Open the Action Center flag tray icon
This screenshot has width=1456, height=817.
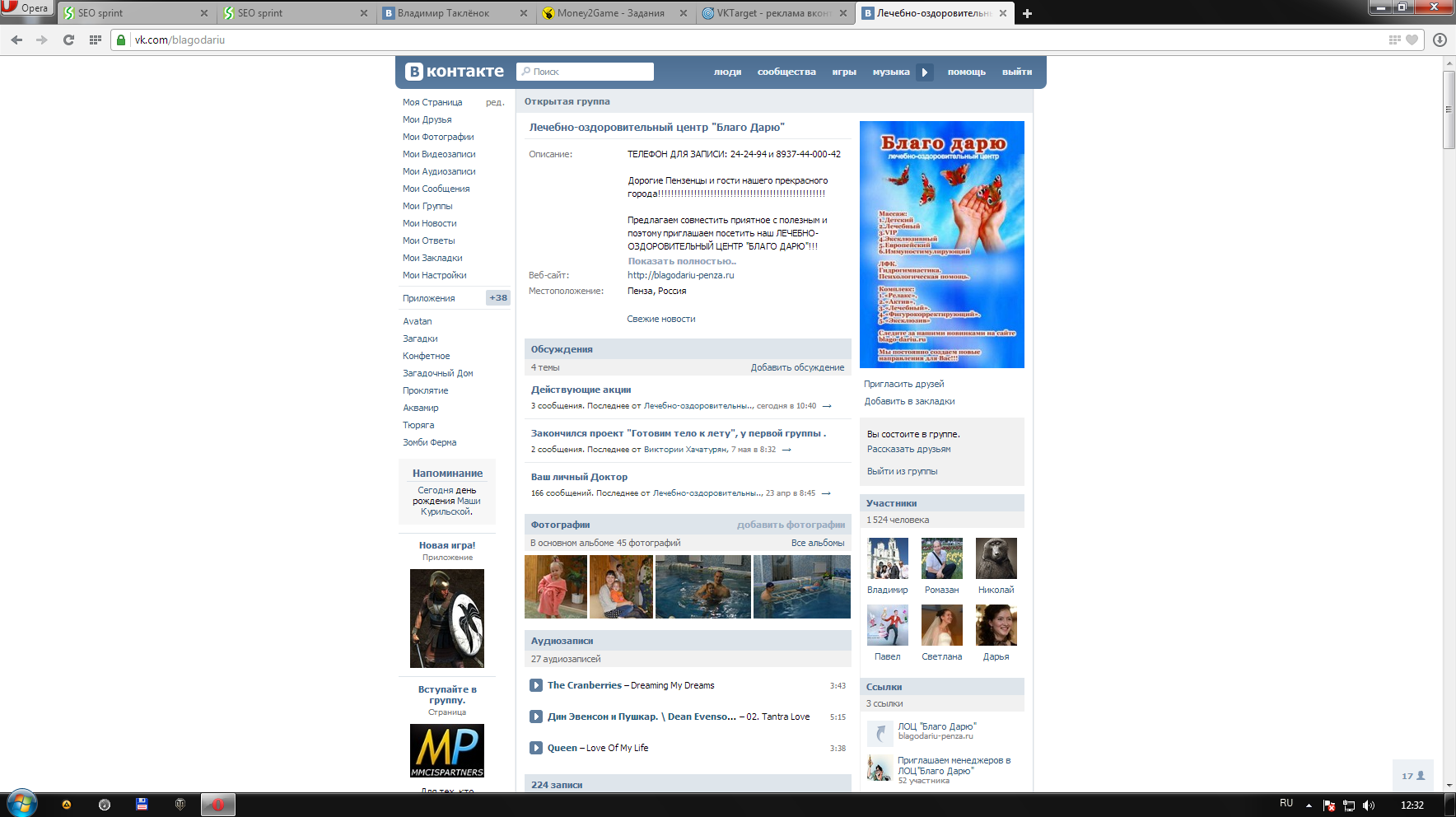(x=1328, y=805)
